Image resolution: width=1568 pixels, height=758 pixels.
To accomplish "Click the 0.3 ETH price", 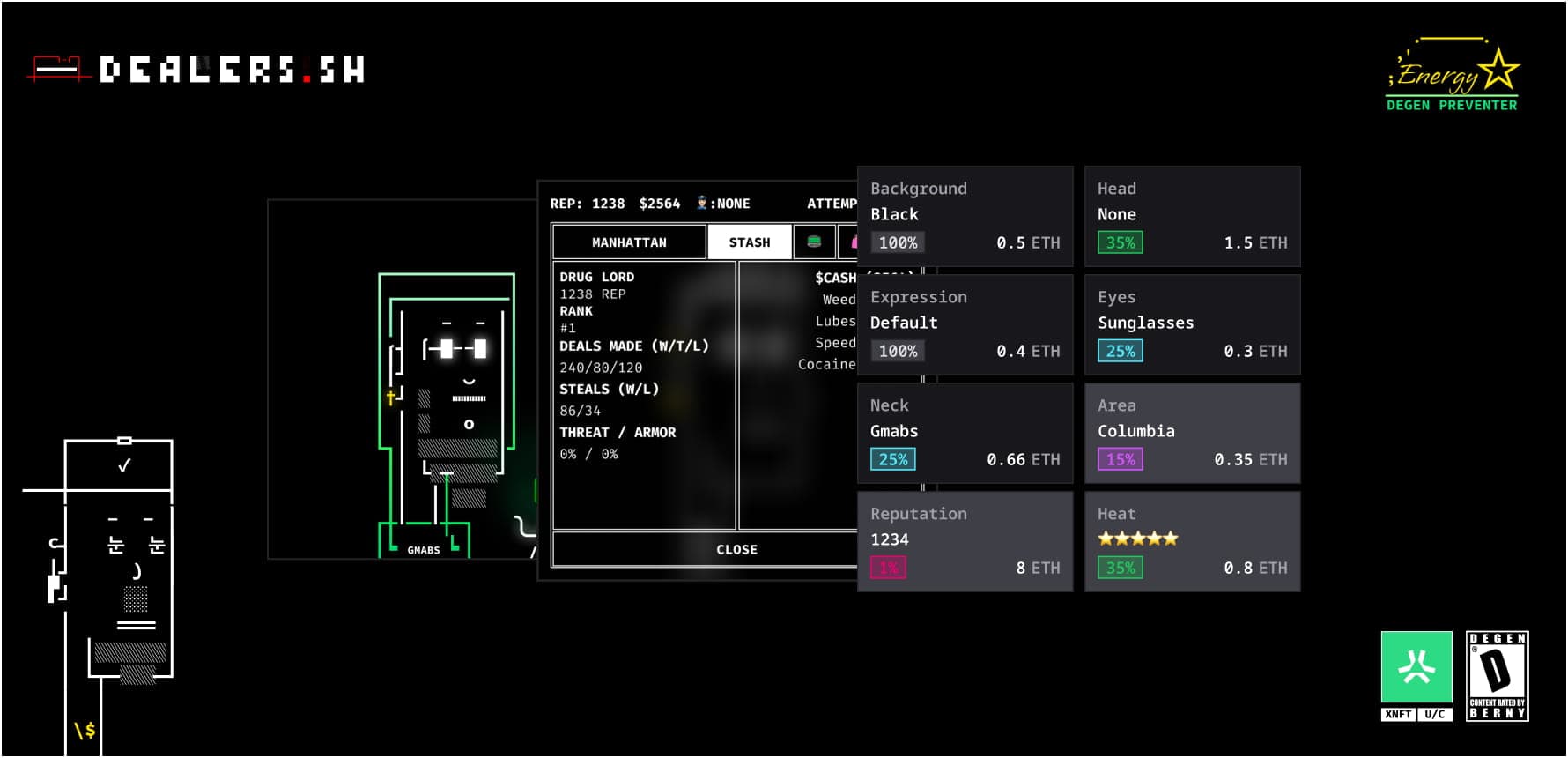I will [x=1255, y=351].
